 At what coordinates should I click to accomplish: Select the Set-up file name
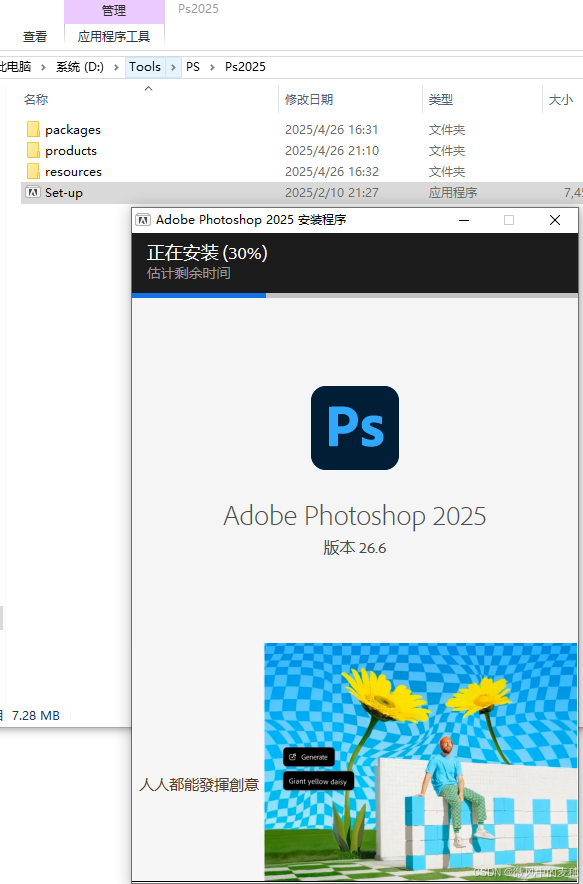point(64,192)
